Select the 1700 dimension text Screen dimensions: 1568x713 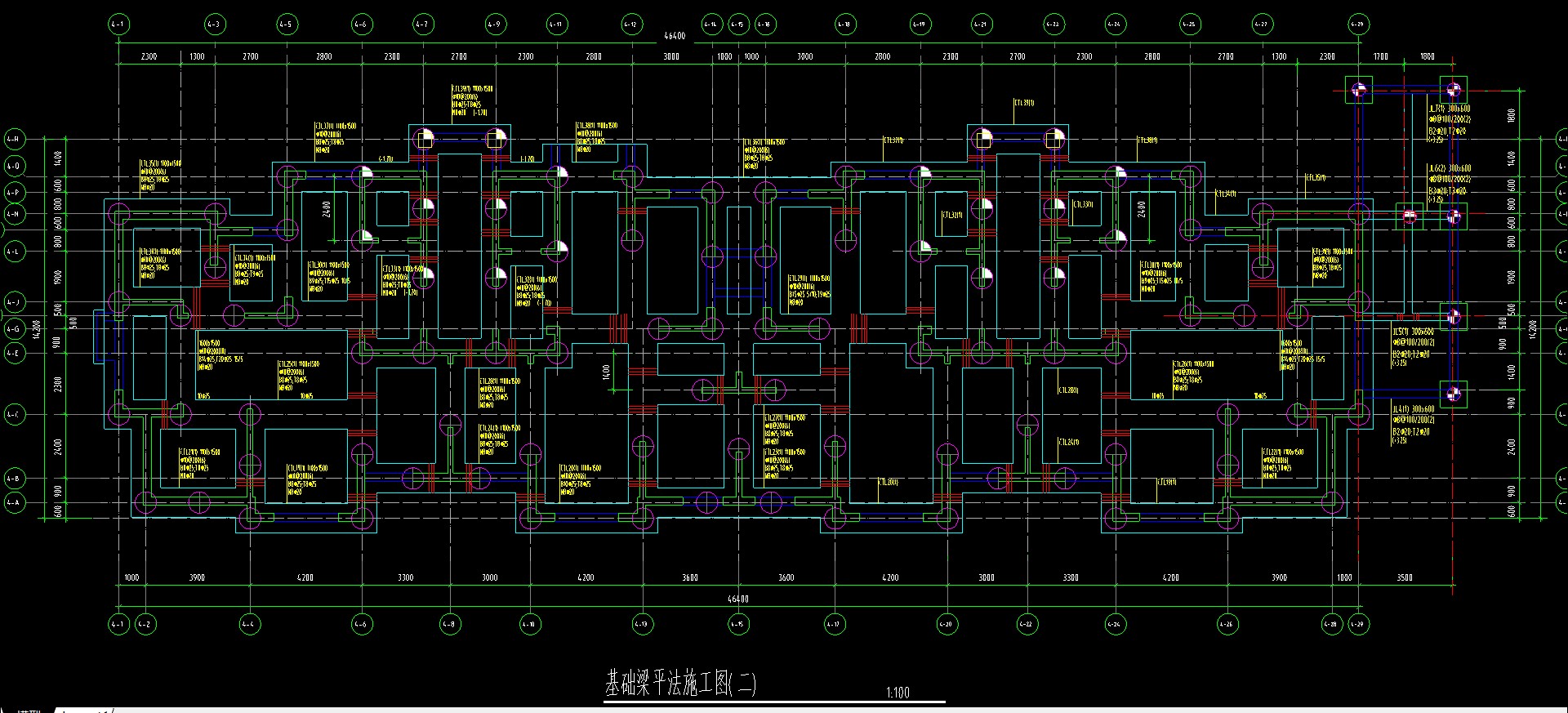pos(1381,56)
